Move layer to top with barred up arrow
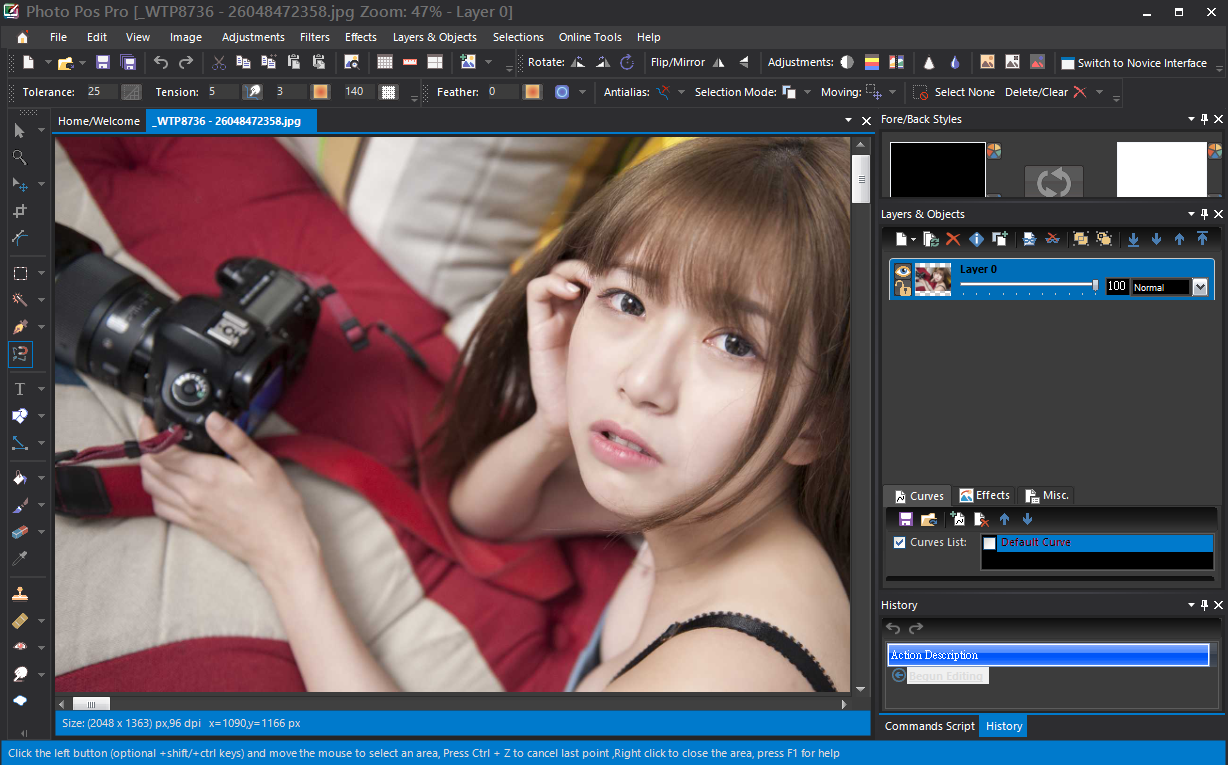 click(x=1202, y=239)
